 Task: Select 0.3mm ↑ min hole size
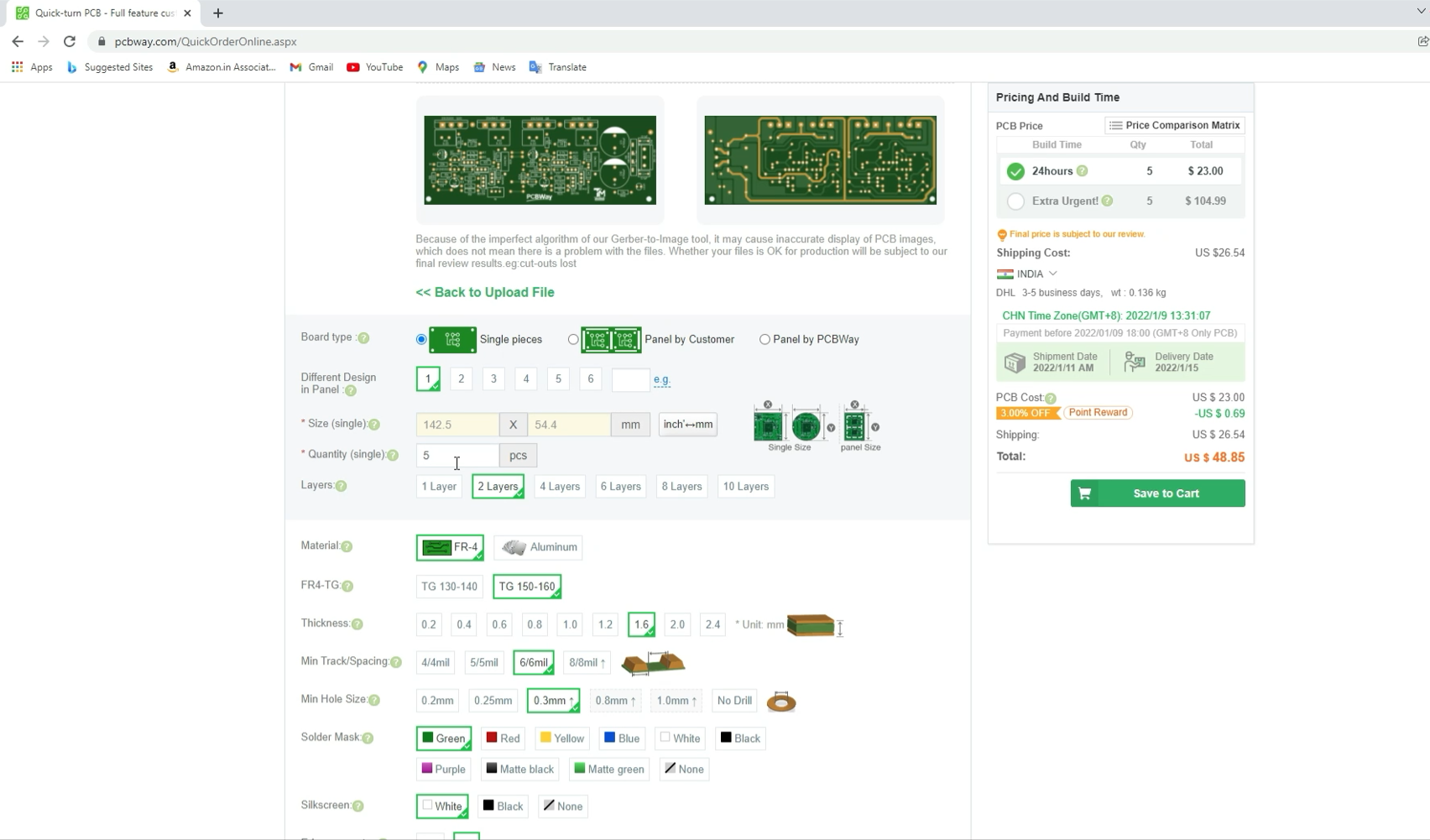tap(553, 701)
